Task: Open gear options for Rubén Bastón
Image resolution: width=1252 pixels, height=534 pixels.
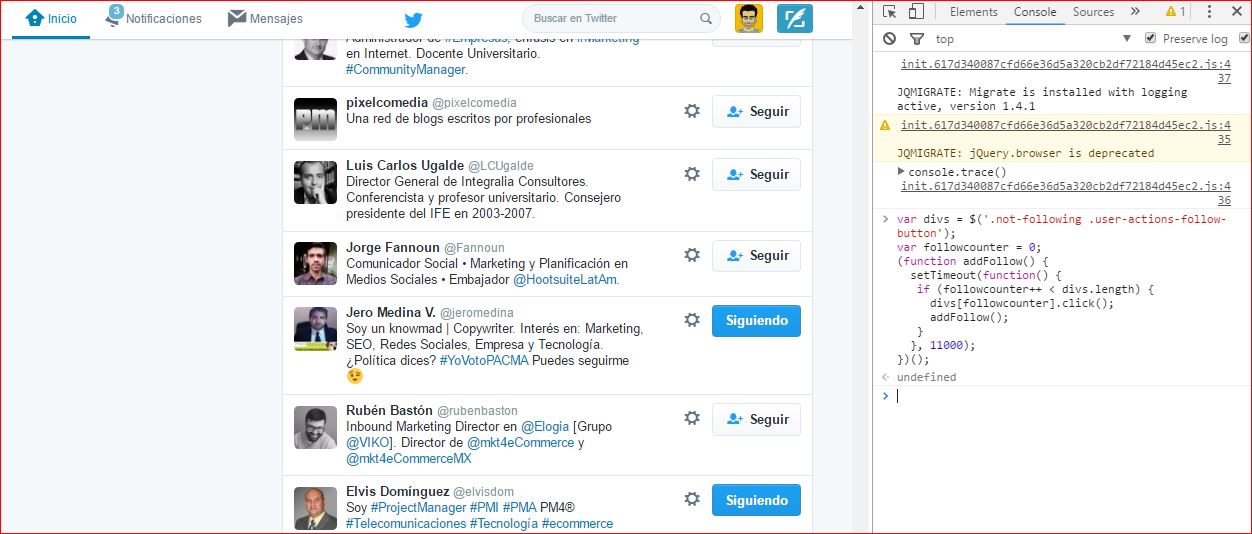Action: pyautogui.click(x=691, y=419)
